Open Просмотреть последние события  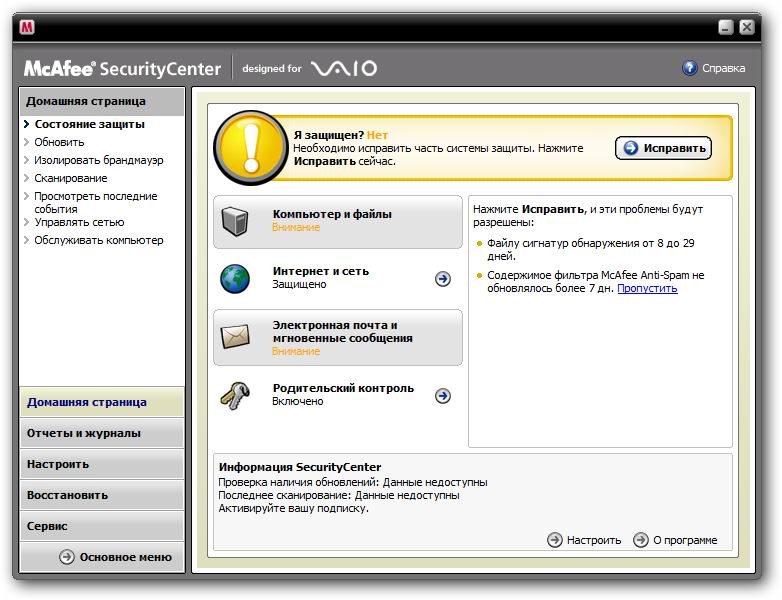pos(96,202)
